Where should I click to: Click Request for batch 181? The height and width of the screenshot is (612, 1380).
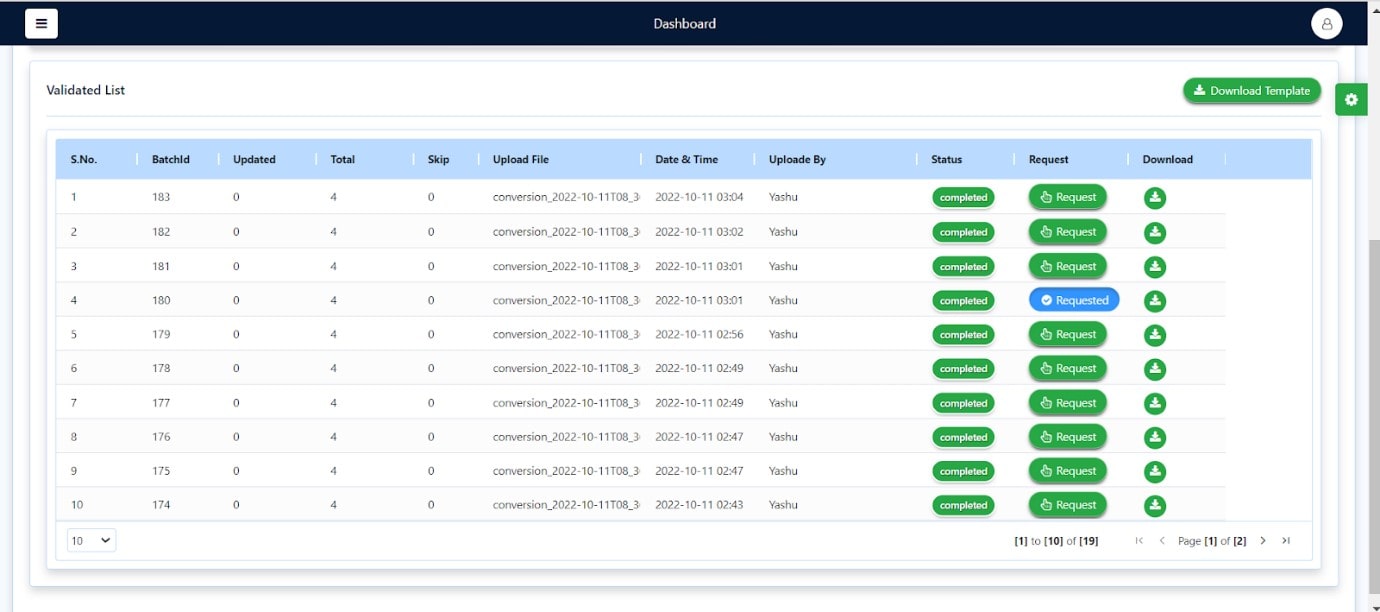point(1068,266)
